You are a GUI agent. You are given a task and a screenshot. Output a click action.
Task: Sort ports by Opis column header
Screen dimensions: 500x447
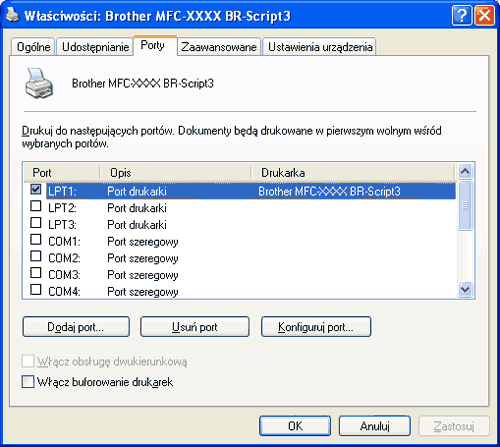point(175,173)
